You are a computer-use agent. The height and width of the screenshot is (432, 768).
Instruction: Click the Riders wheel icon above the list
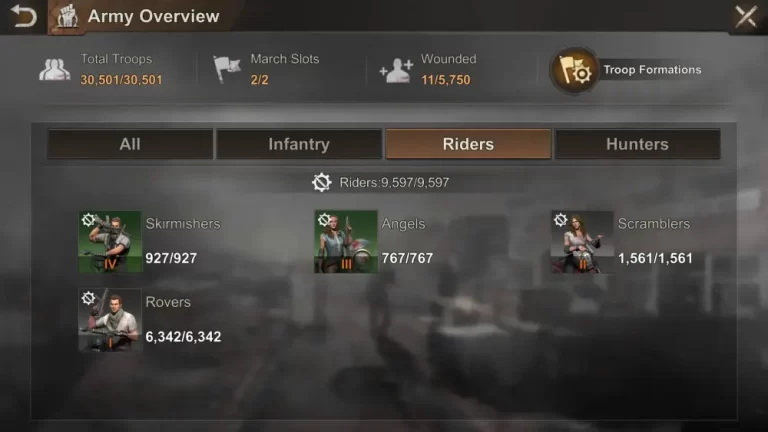pyautogui.click(x=321, y=182)
